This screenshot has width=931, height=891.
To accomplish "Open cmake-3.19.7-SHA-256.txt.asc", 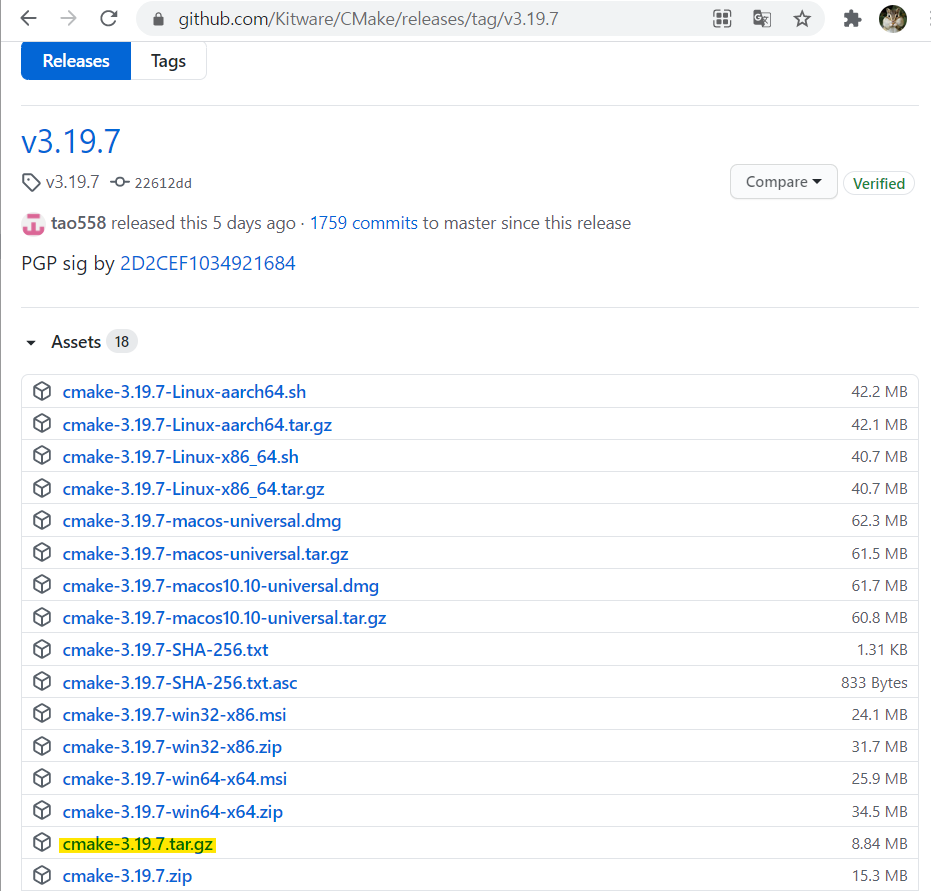I will pyautogui.click(x=180, y=683).
